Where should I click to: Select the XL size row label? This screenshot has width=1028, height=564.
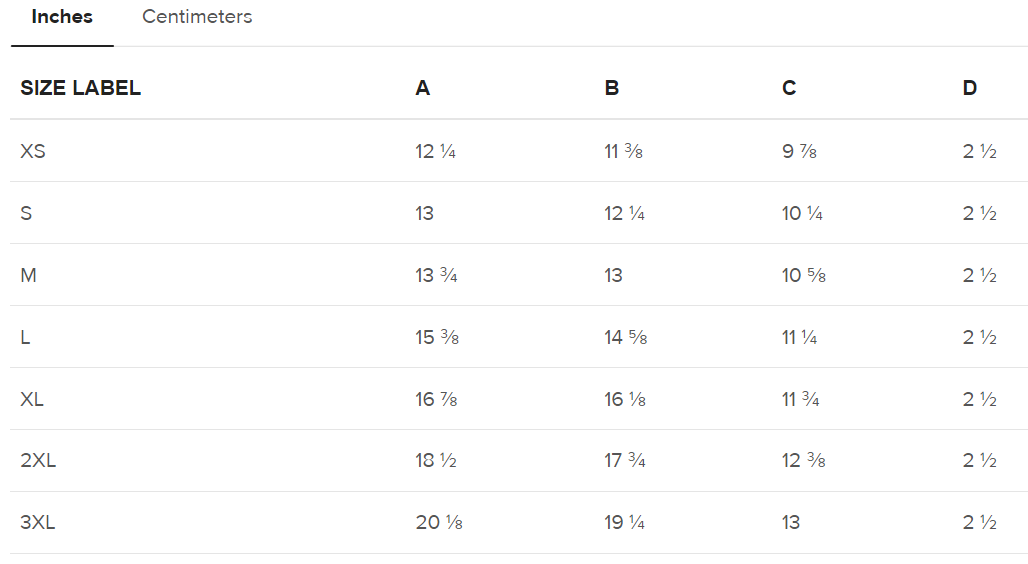click(32, 400)
